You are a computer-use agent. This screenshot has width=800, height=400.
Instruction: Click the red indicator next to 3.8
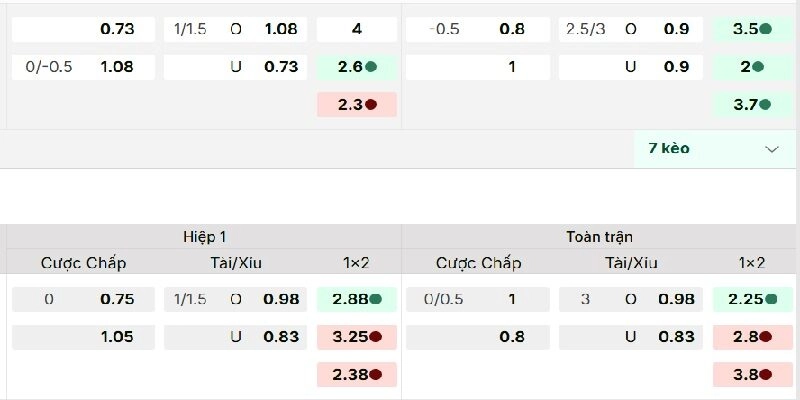pos(765,375)
